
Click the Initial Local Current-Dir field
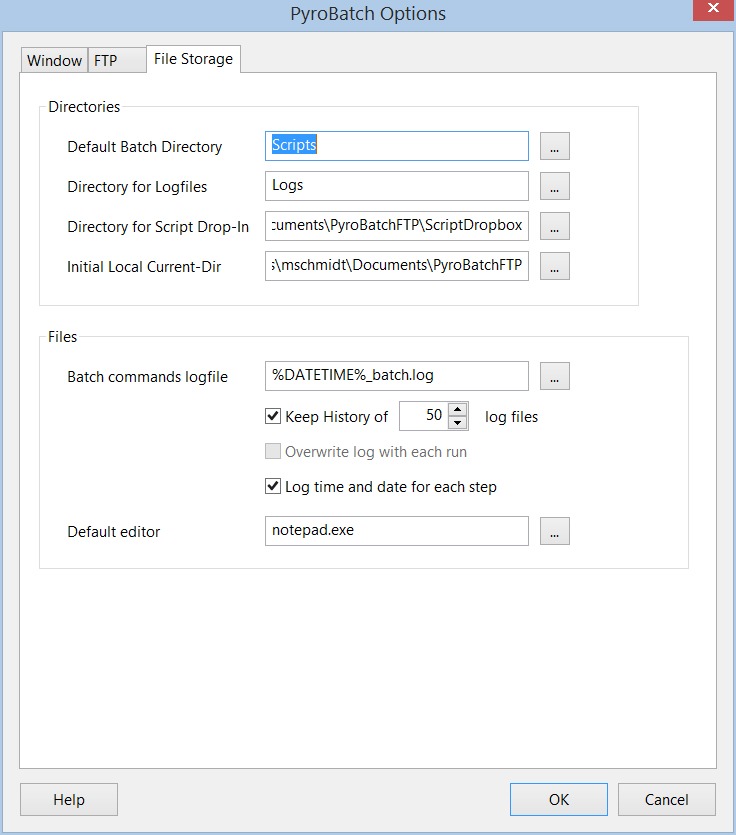click(397, 266)
